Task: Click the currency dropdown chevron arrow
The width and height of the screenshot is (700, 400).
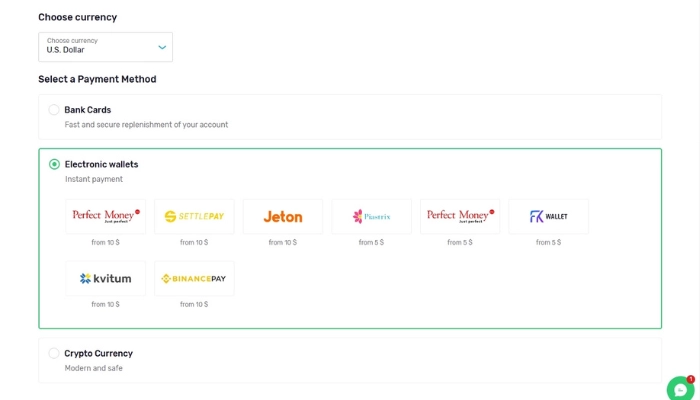Action: click(x=162, y=47)
